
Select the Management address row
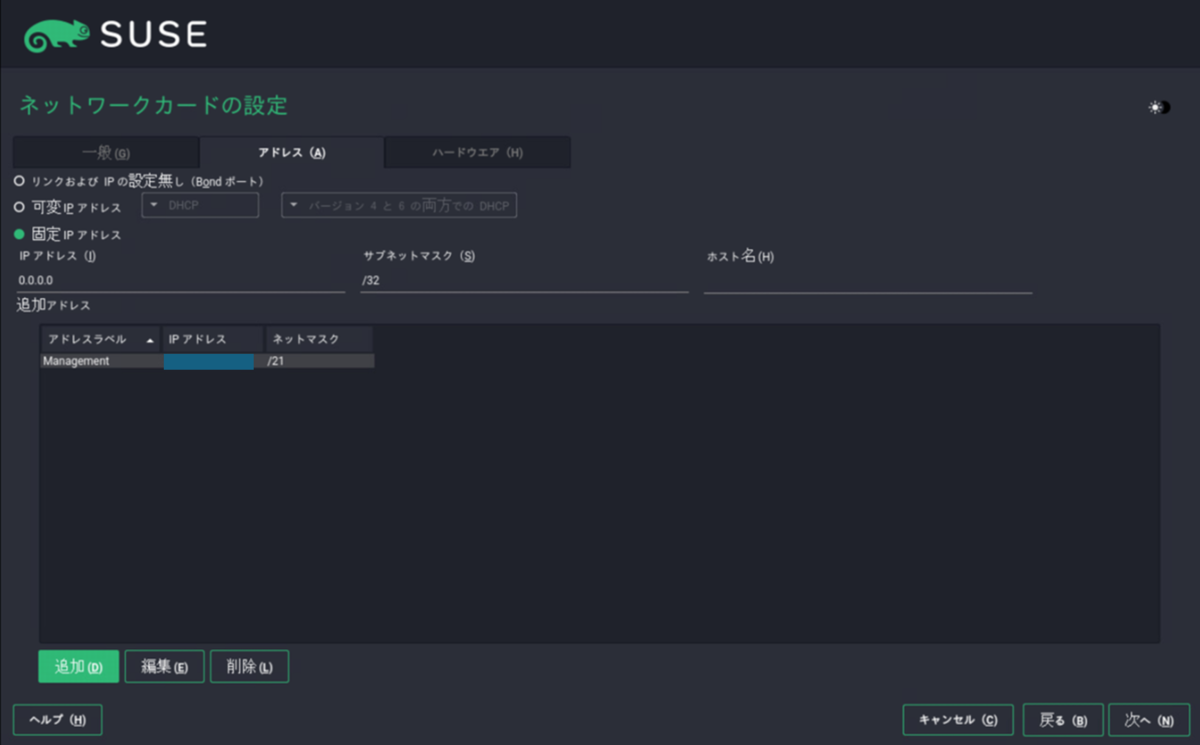[100, 361]
